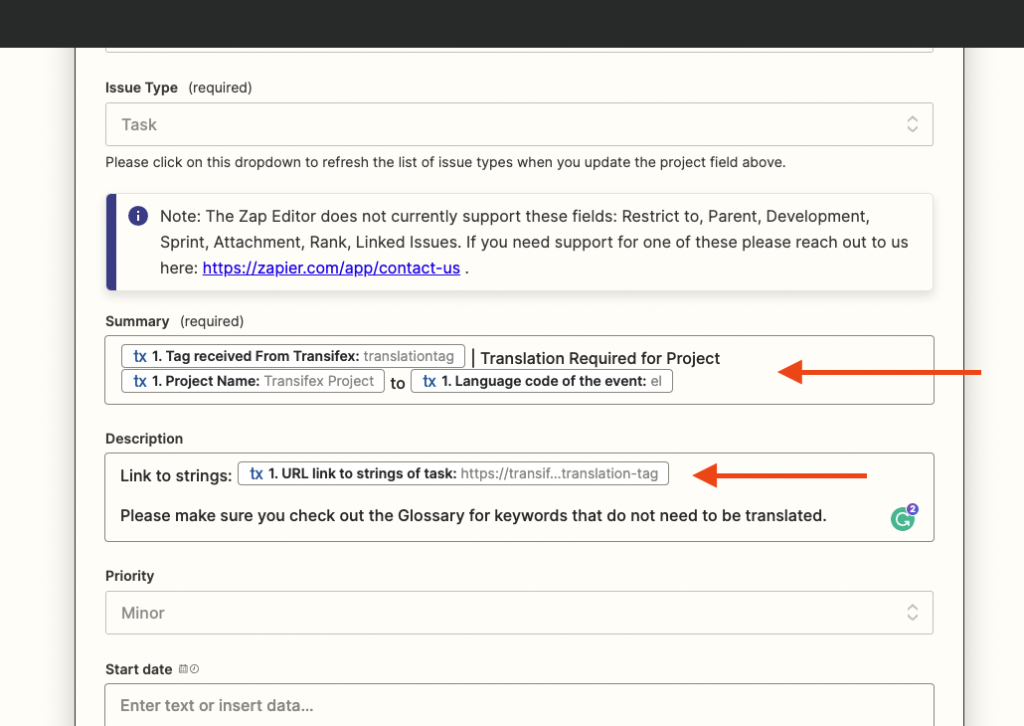Click the Summary field text 'Translation Required for Project'
1024x726 pixels.
point(600,358)
